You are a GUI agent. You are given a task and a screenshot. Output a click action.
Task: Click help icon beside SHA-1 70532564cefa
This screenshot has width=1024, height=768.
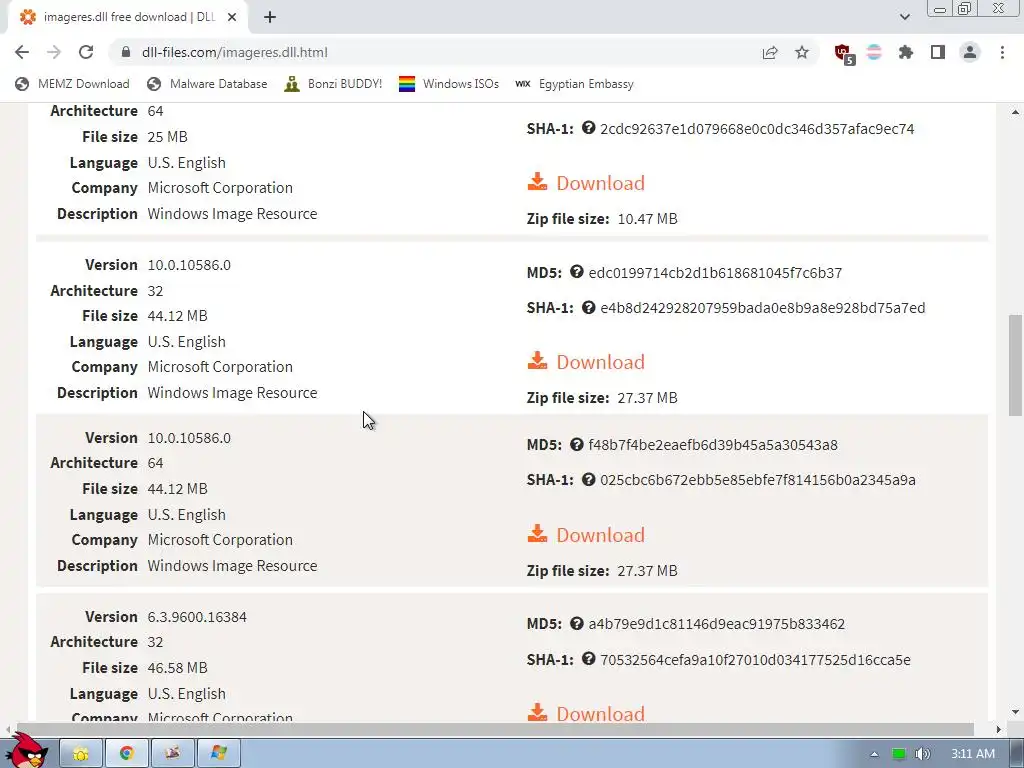coord(588,659)
